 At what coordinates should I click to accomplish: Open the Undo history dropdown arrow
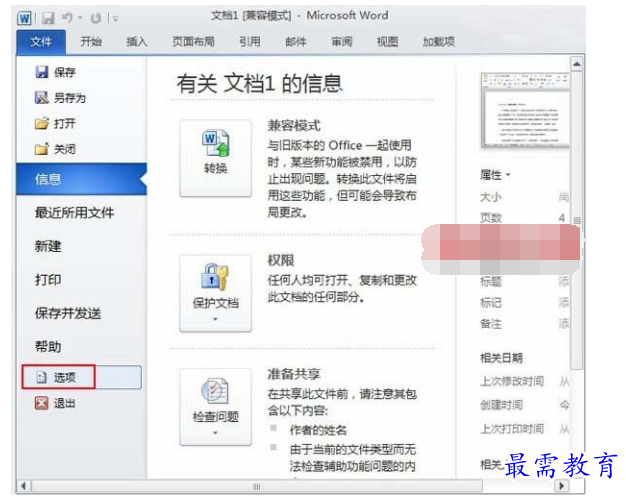pyautogui.click(x=80, y=18)
